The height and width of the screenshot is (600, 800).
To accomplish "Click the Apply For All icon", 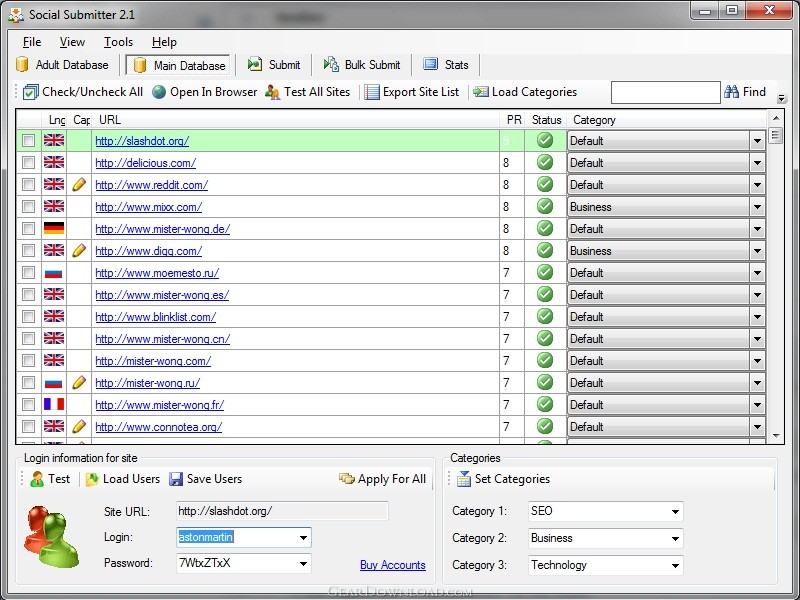I will pos(347,479).
